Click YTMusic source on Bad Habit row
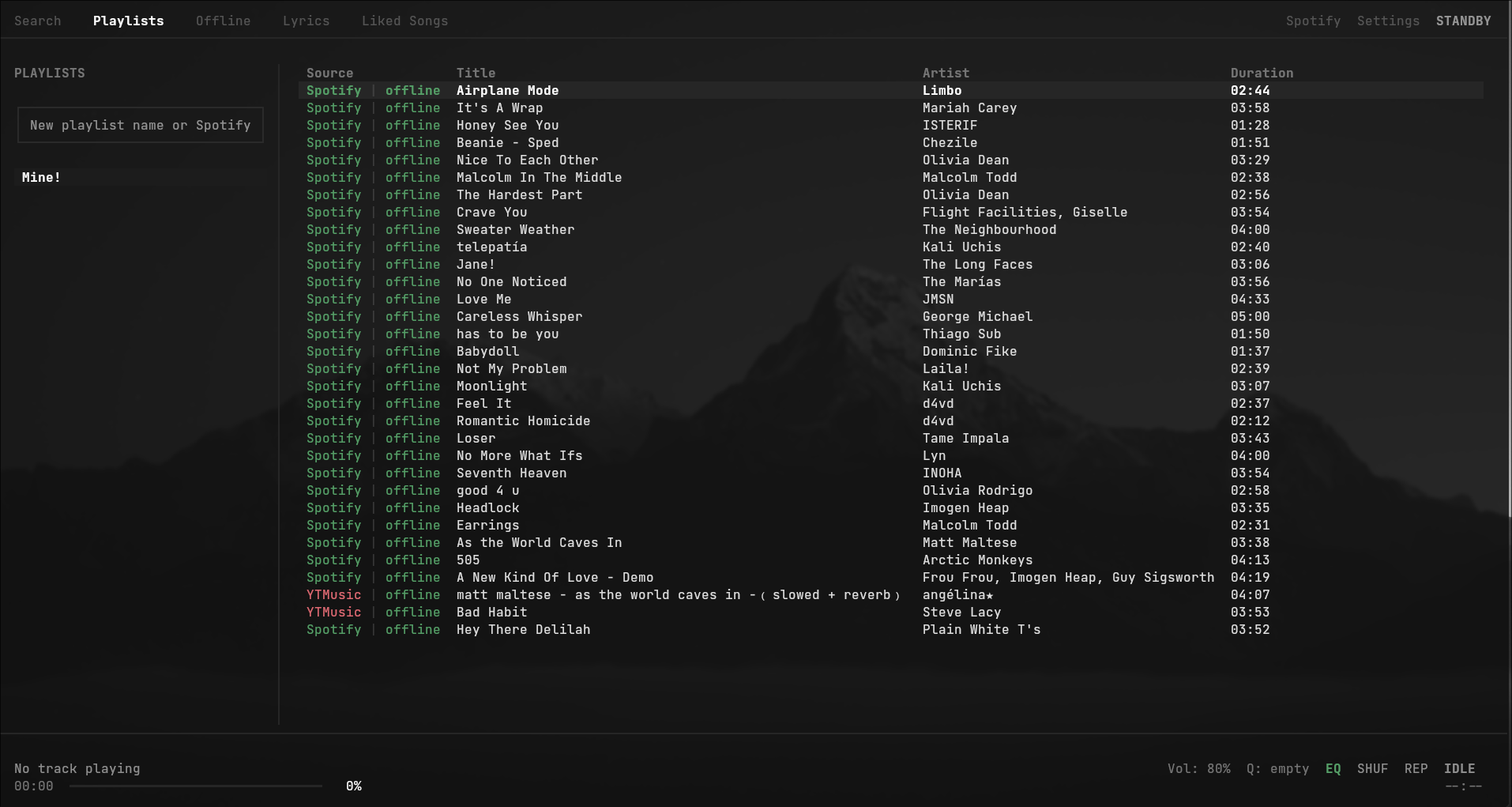1512x807 pixels. (333, 612)
